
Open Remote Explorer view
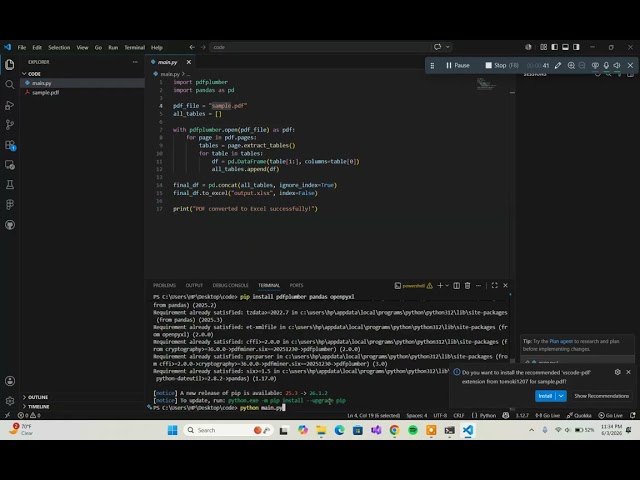10,165
